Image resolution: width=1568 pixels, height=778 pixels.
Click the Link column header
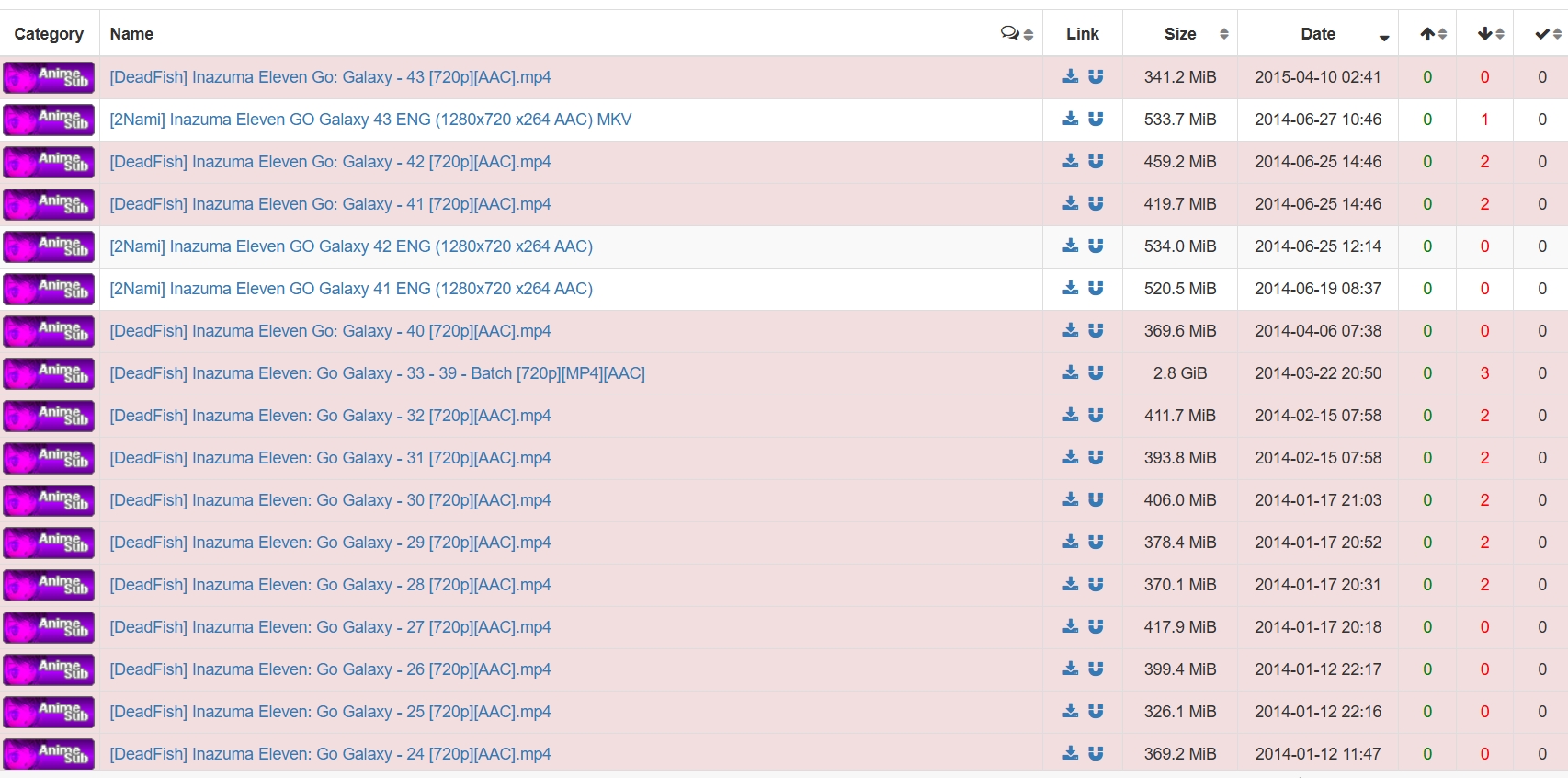pyautogui.click(x=1083, y=34)
